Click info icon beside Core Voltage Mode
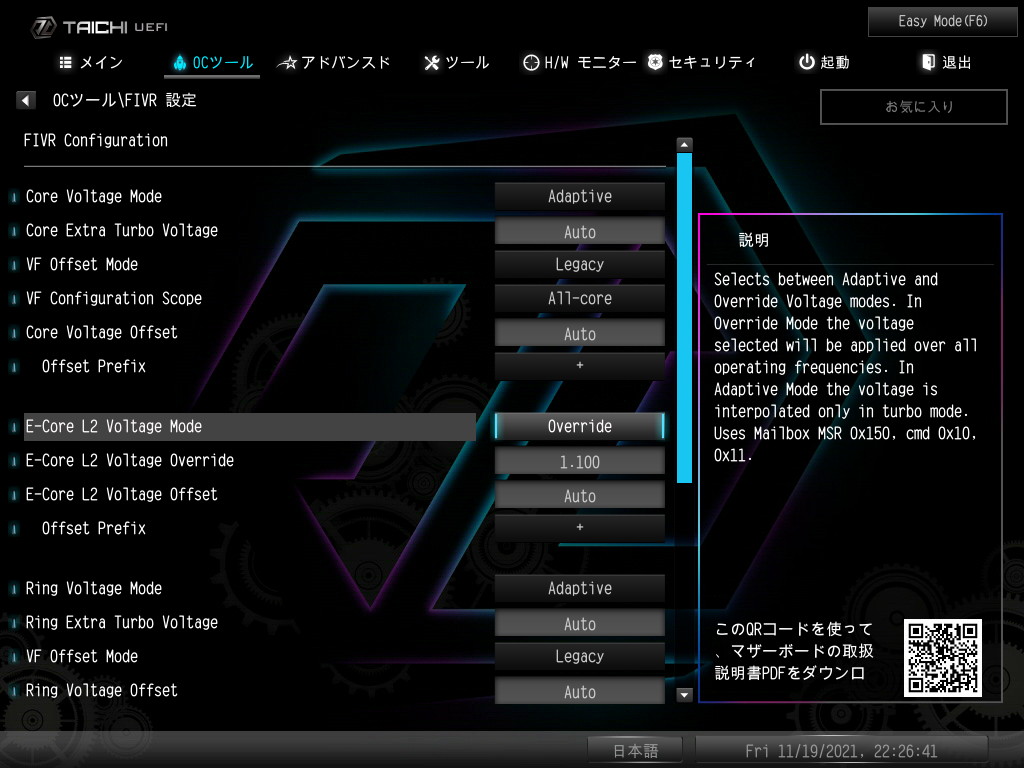Viewport: 1024px width, 768px height. (14, 198)
